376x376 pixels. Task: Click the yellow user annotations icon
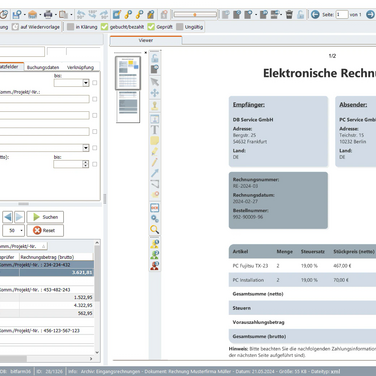[x=155, y=244]
